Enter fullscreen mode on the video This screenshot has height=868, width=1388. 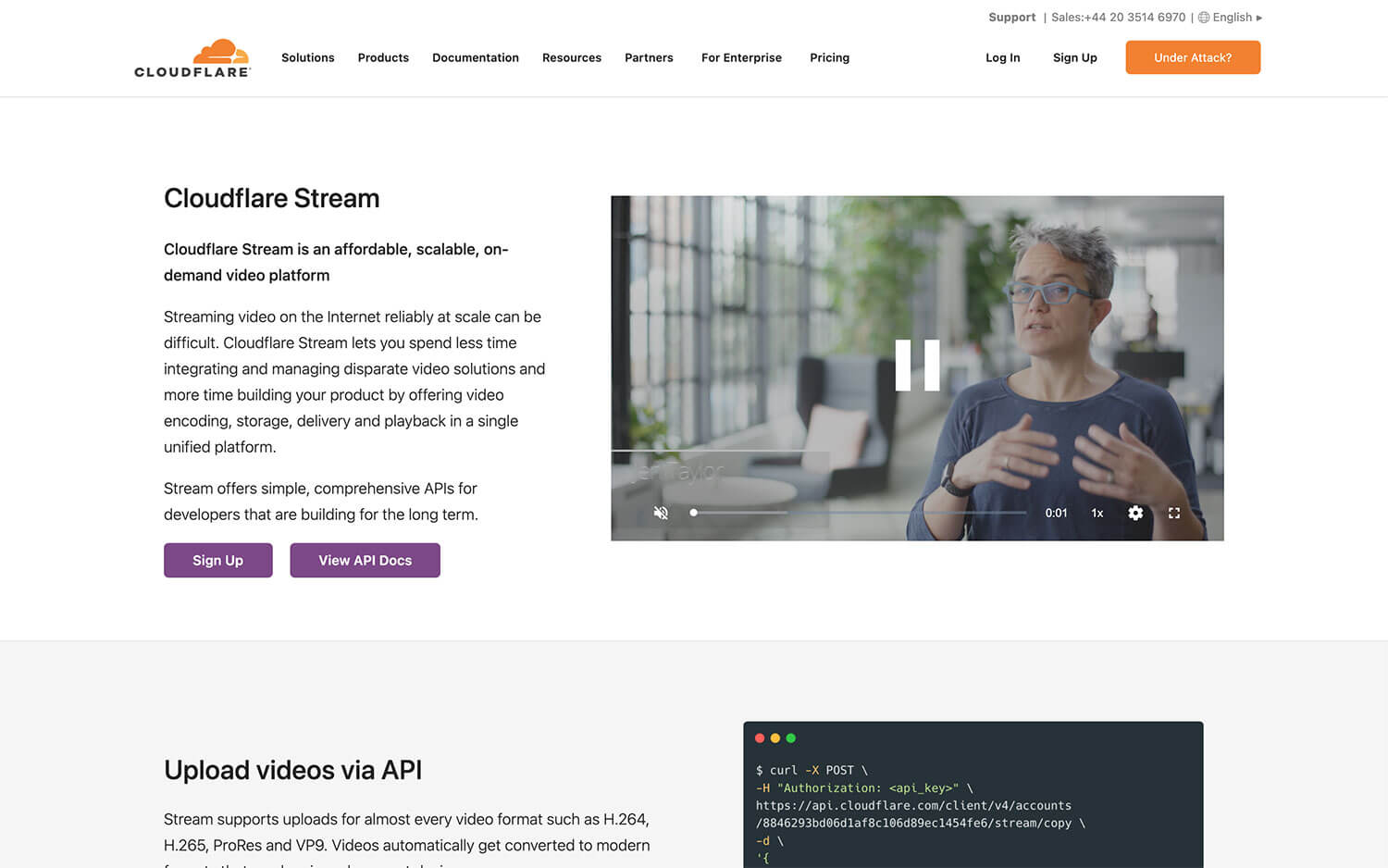(x=1174, y=513)
